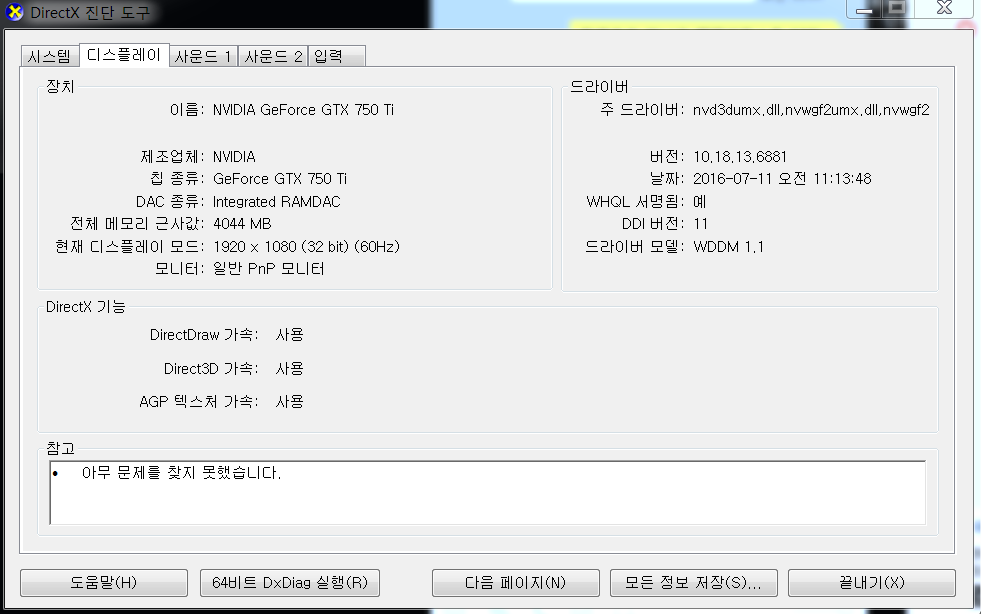The image size is (981, 614).
Task: Click the WHQL 서명됨 value 예
Action: (699, 202)
